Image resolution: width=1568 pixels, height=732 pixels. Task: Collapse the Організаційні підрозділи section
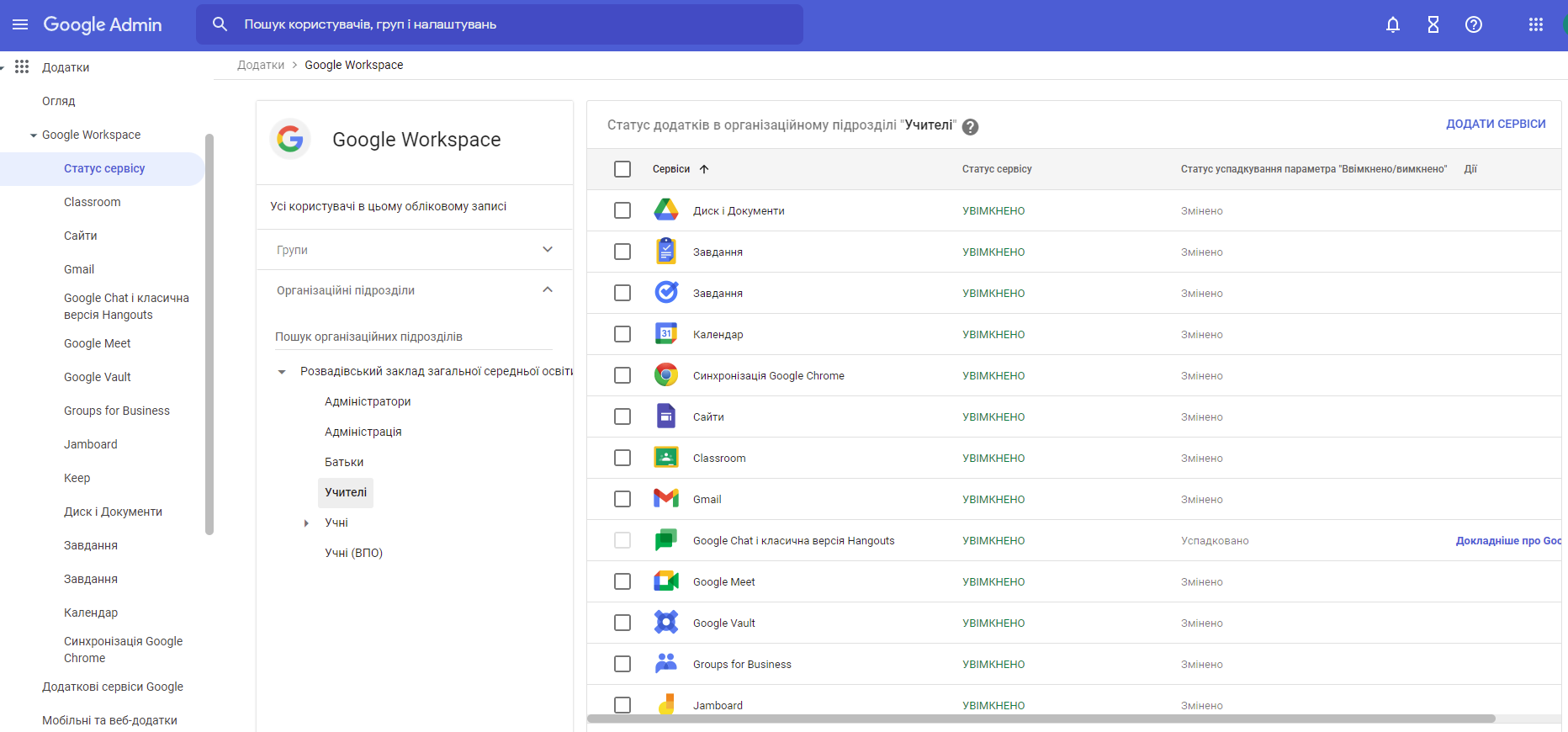point(548,289)
